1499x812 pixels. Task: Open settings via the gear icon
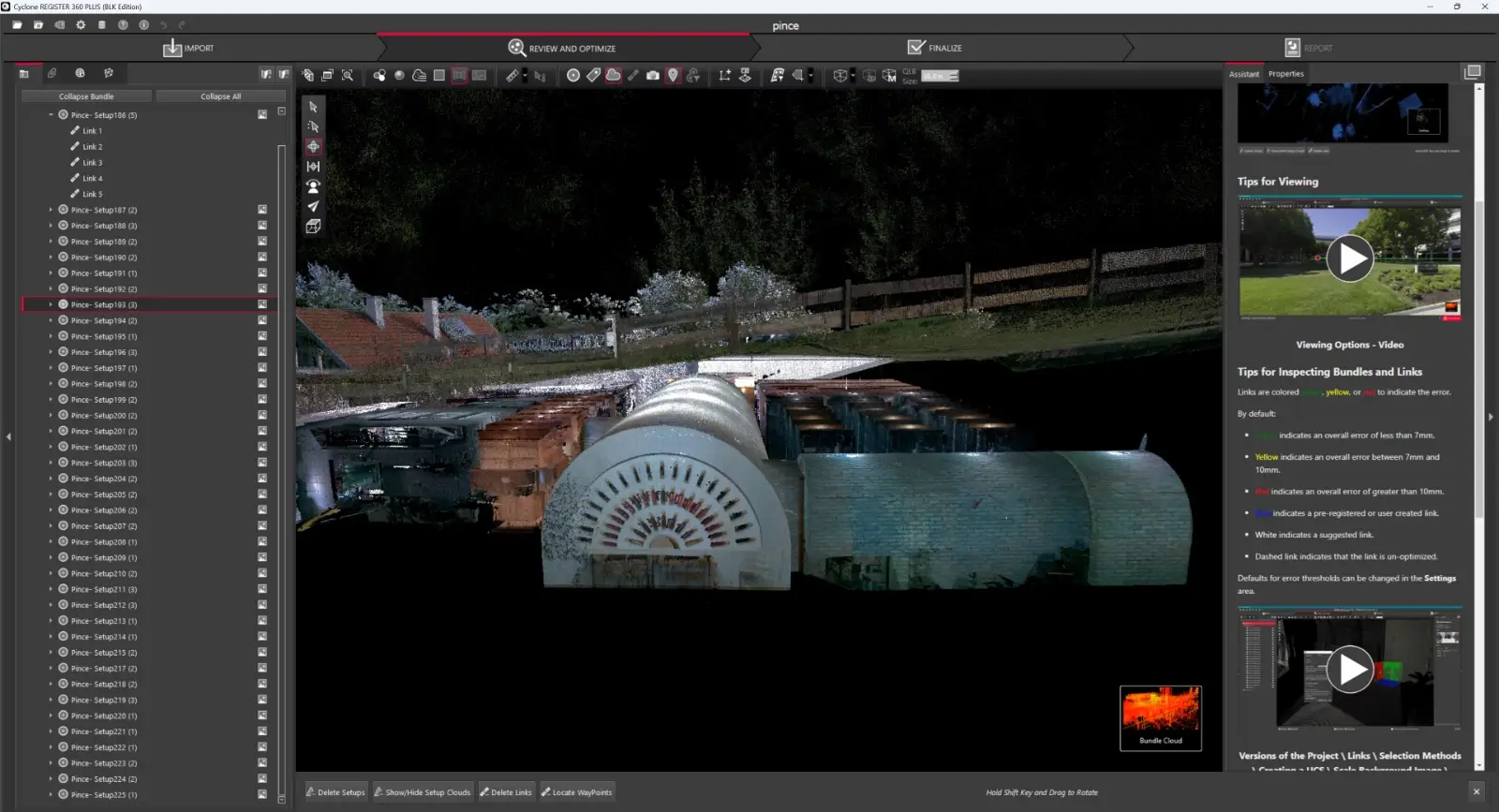tap(81, 25)
